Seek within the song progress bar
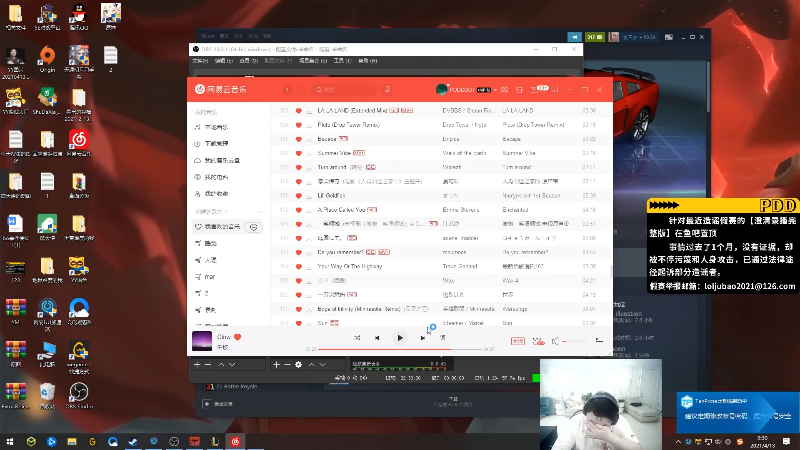Screen dimensions: 800x450 tap(400, 349)
